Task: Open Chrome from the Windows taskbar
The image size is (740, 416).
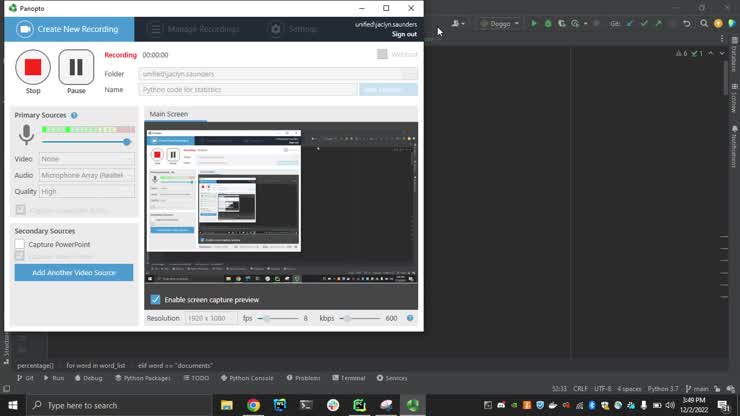Action: [x=253, y=406]
